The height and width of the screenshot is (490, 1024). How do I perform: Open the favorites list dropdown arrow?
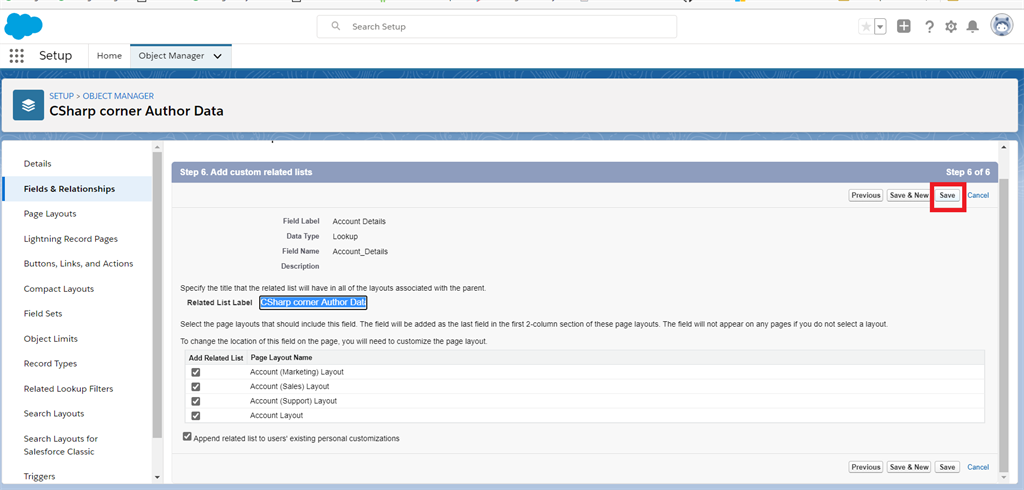tap(880, 27)
